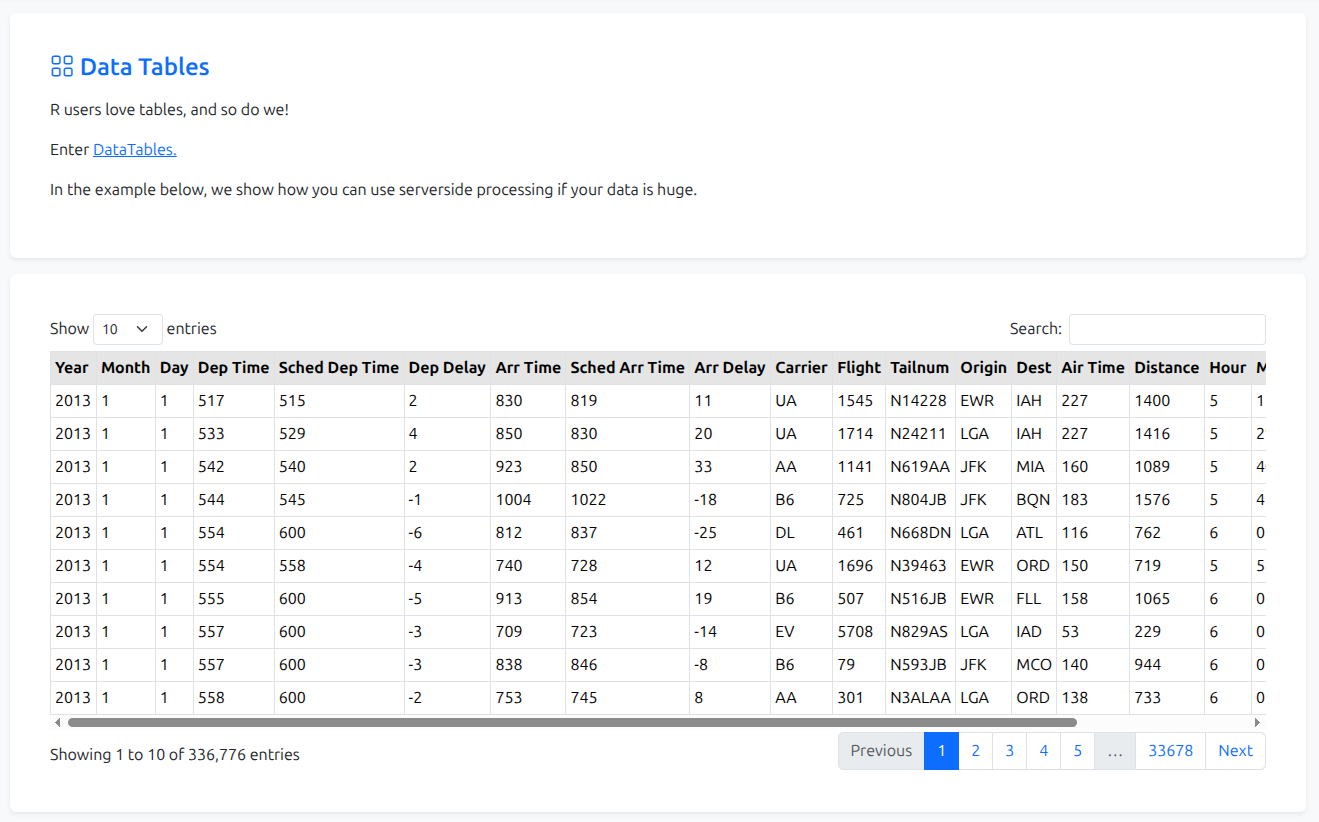Viewport: 1319px width, 822px height.
Task: Expand the Show entries dropdown
Action: tap(128, 329)
